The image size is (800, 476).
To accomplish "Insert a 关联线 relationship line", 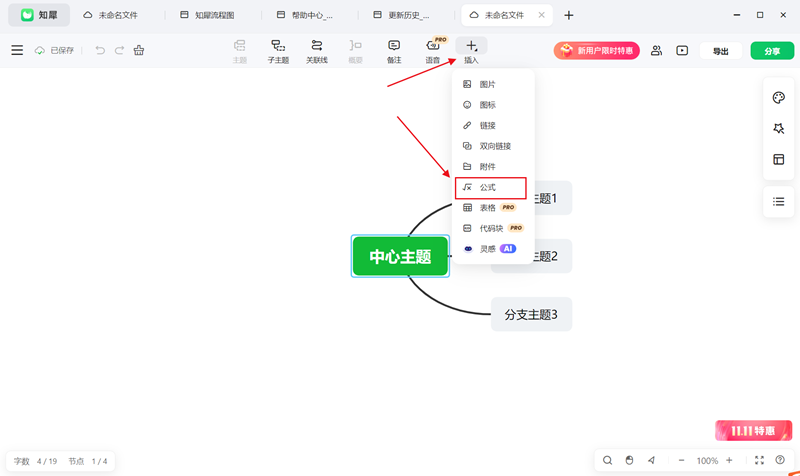I will 317,52.
